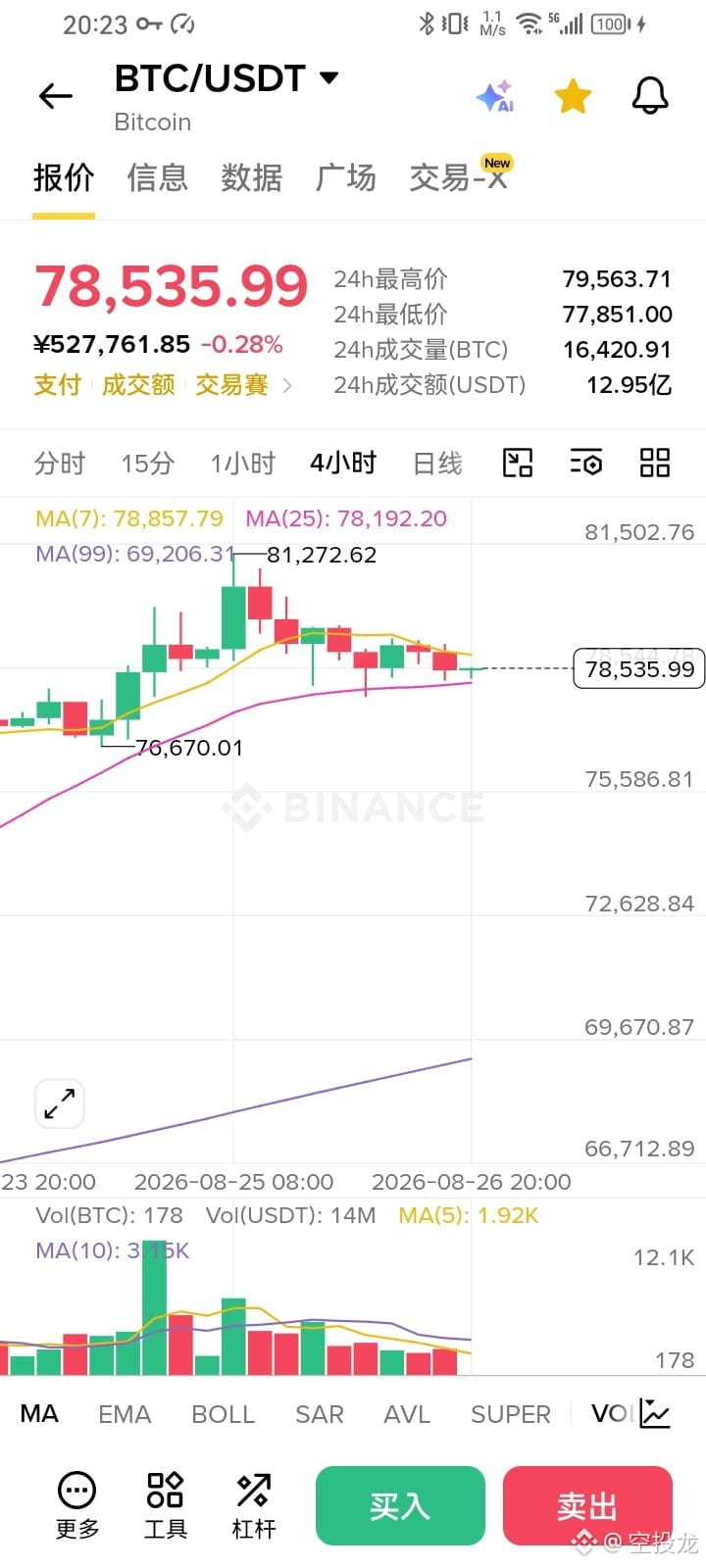Click the low marker 76,670.01

coord(189,748)
